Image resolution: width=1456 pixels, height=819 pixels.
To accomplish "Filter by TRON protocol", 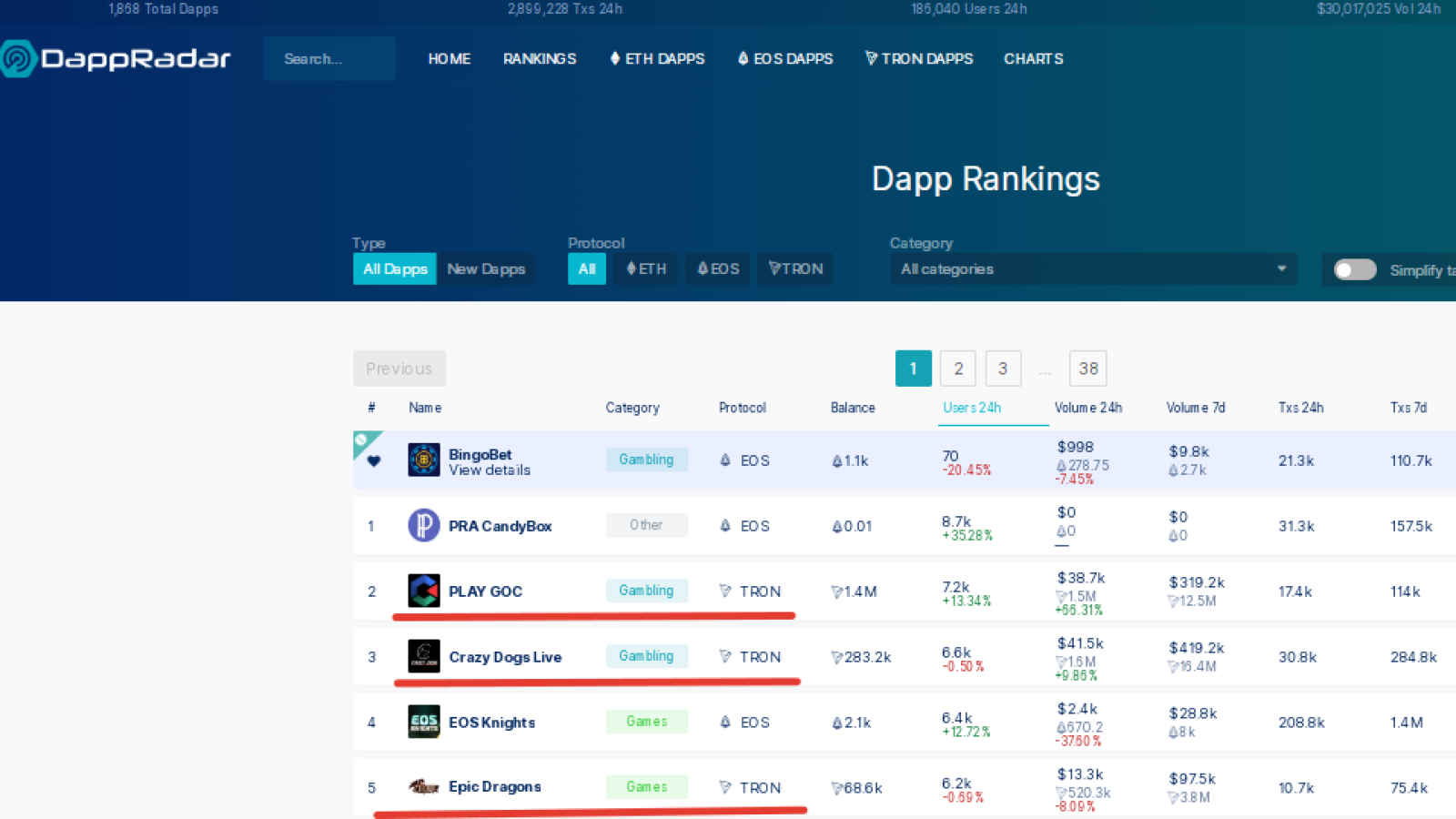I will [x=795, y=269].
